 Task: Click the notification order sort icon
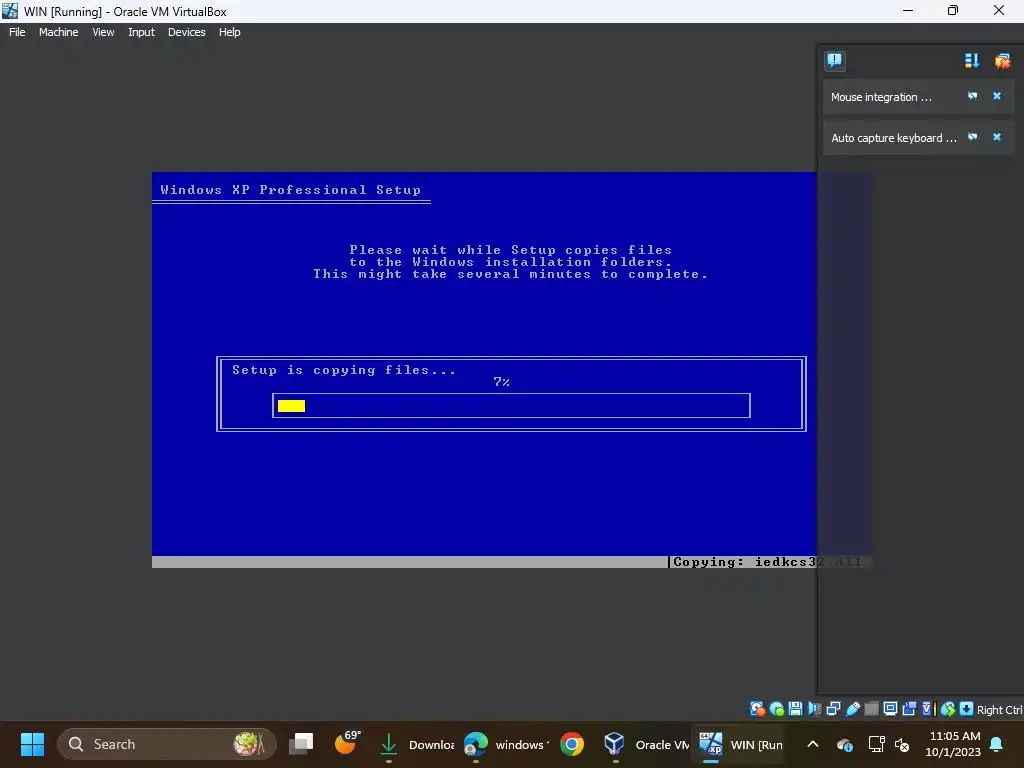[972, 61]
